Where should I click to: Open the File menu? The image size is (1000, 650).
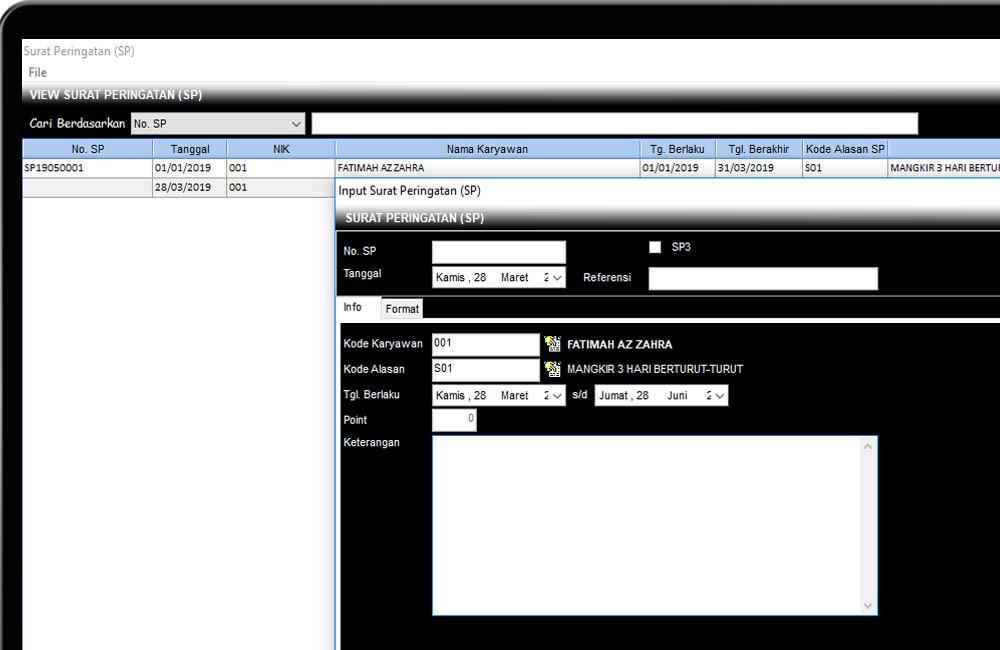point(38,73)
